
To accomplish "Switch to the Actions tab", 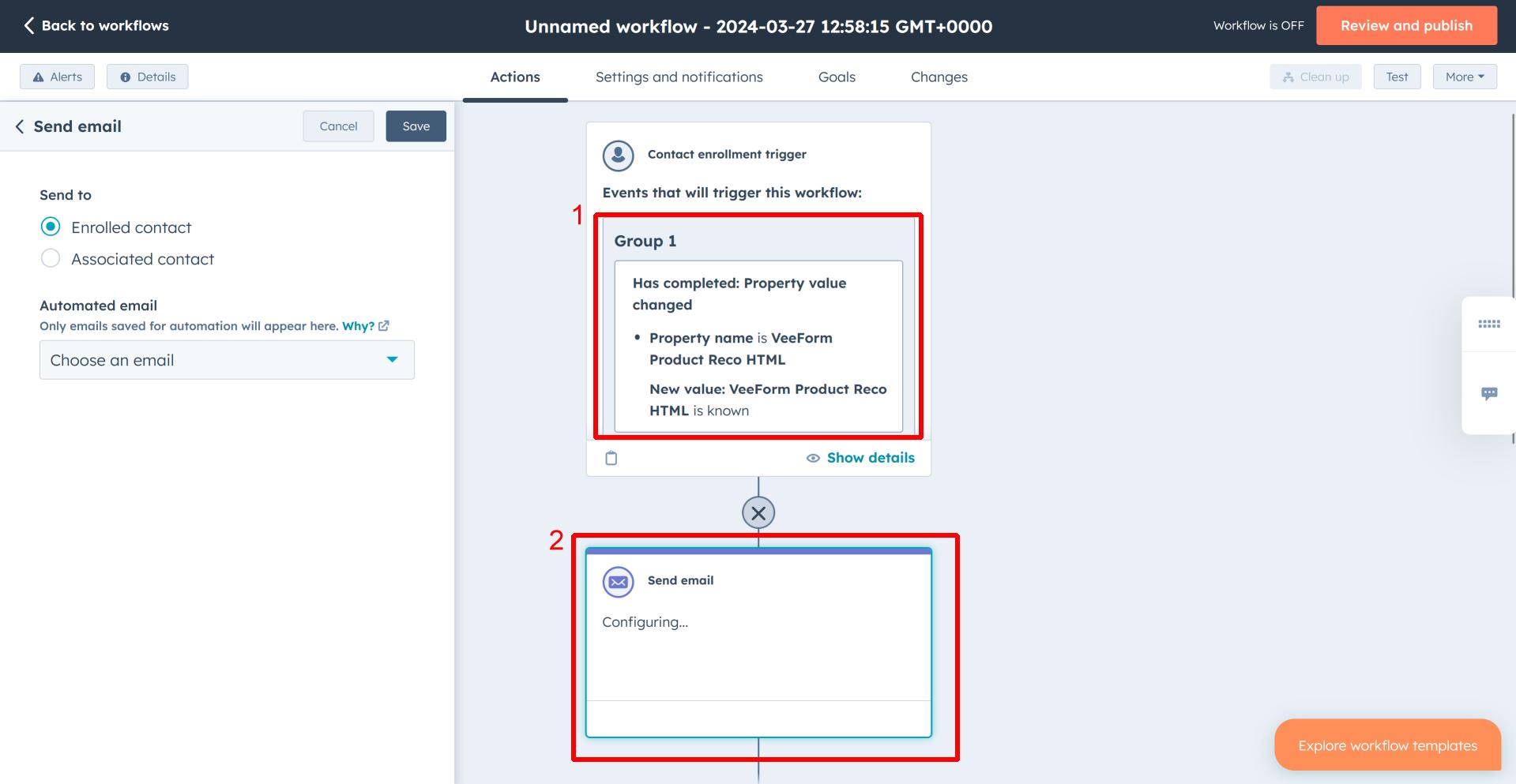I will point(515,77).
